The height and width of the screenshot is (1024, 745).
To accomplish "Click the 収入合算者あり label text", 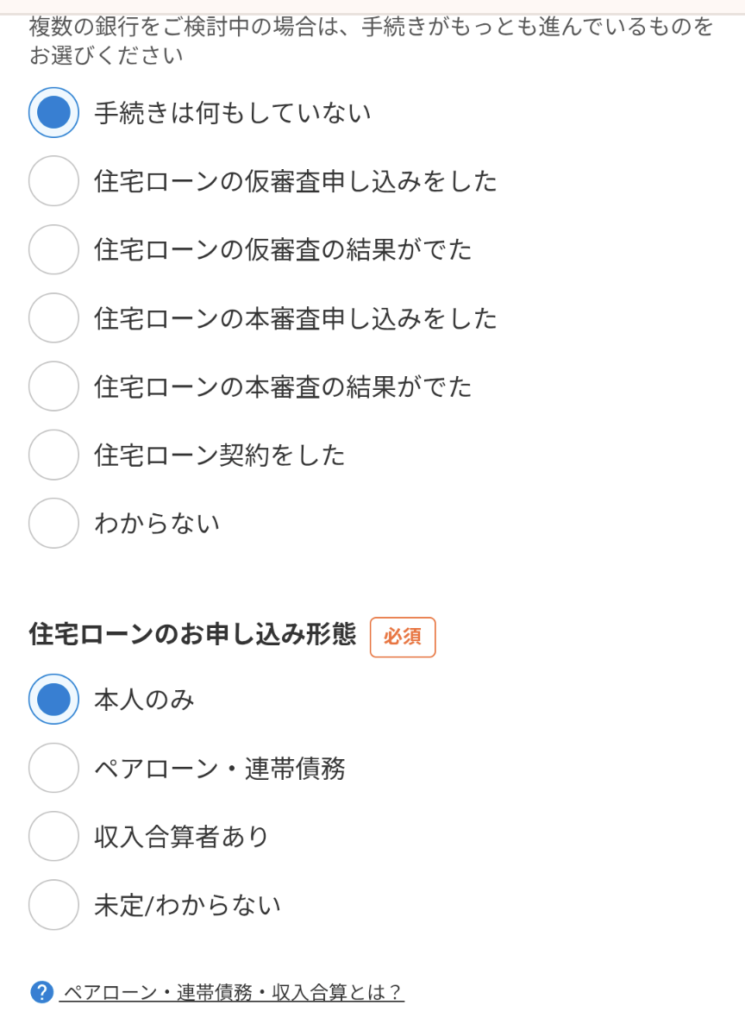I will pyautogui.click(x=181, y=836).
